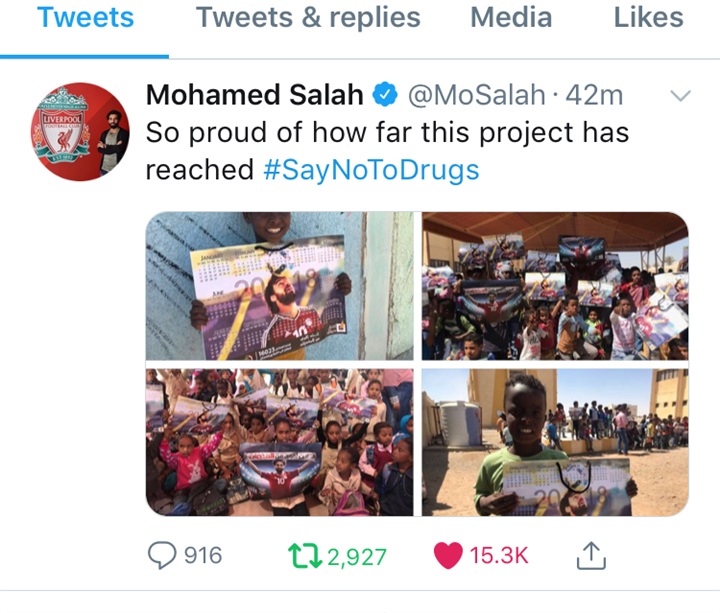The width and height of the screenshot is (720, 613).
Task: Go to the Likes tab
Action: pyautogui.click(x=648, y=17)
